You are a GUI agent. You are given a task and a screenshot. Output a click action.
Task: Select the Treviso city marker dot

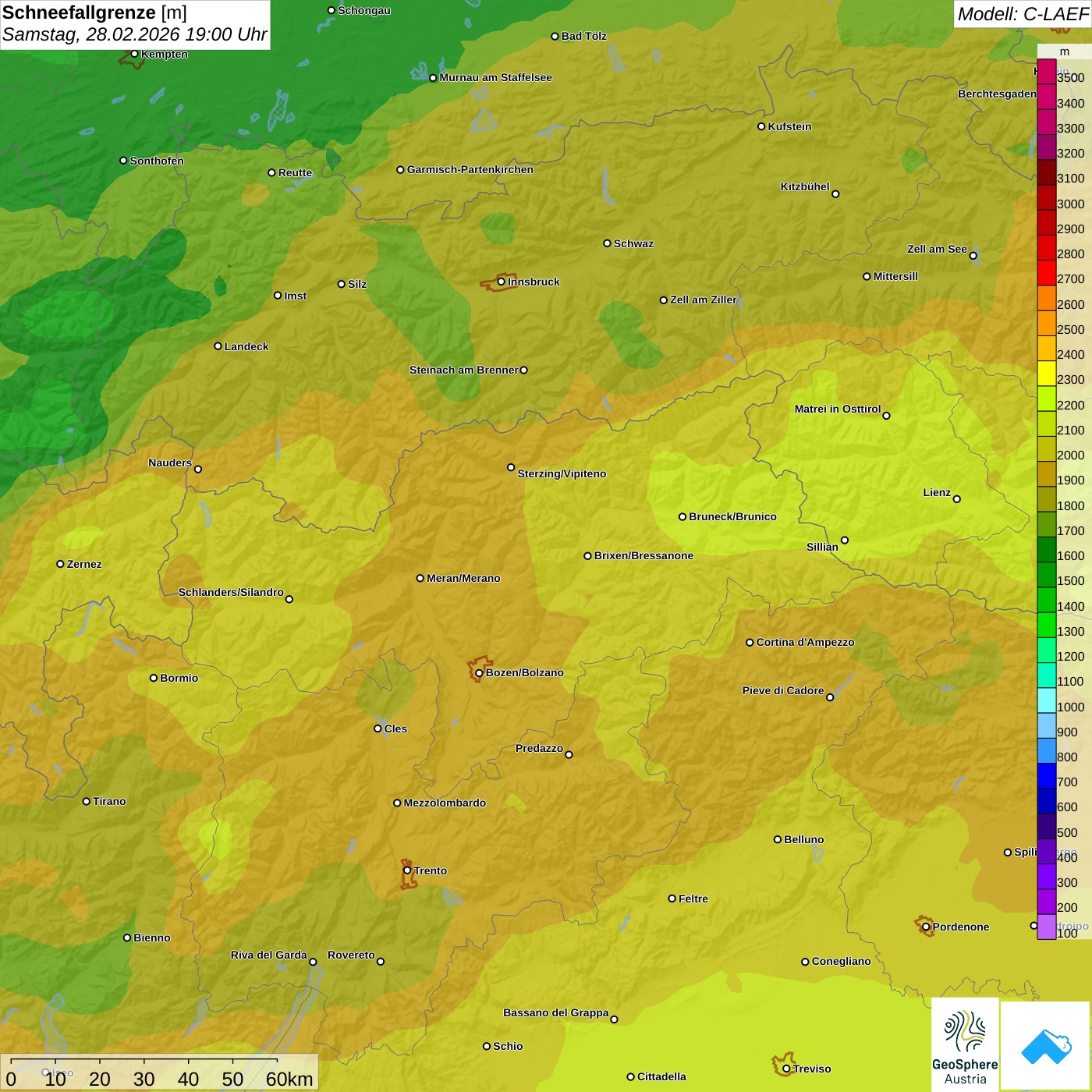point(786,1069)
